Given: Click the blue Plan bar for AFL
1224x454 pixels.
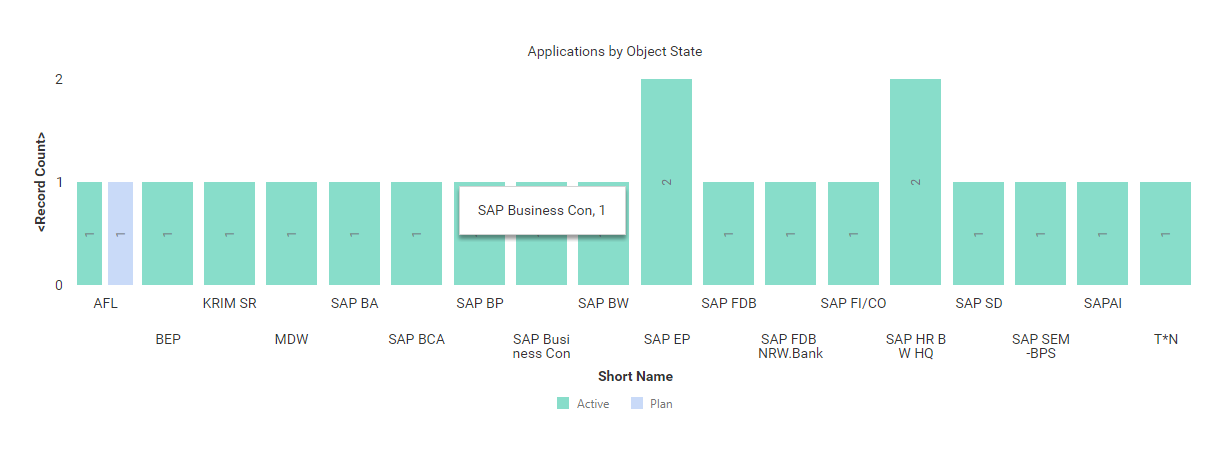Looking at the screenshot, I should coord(120,234).
